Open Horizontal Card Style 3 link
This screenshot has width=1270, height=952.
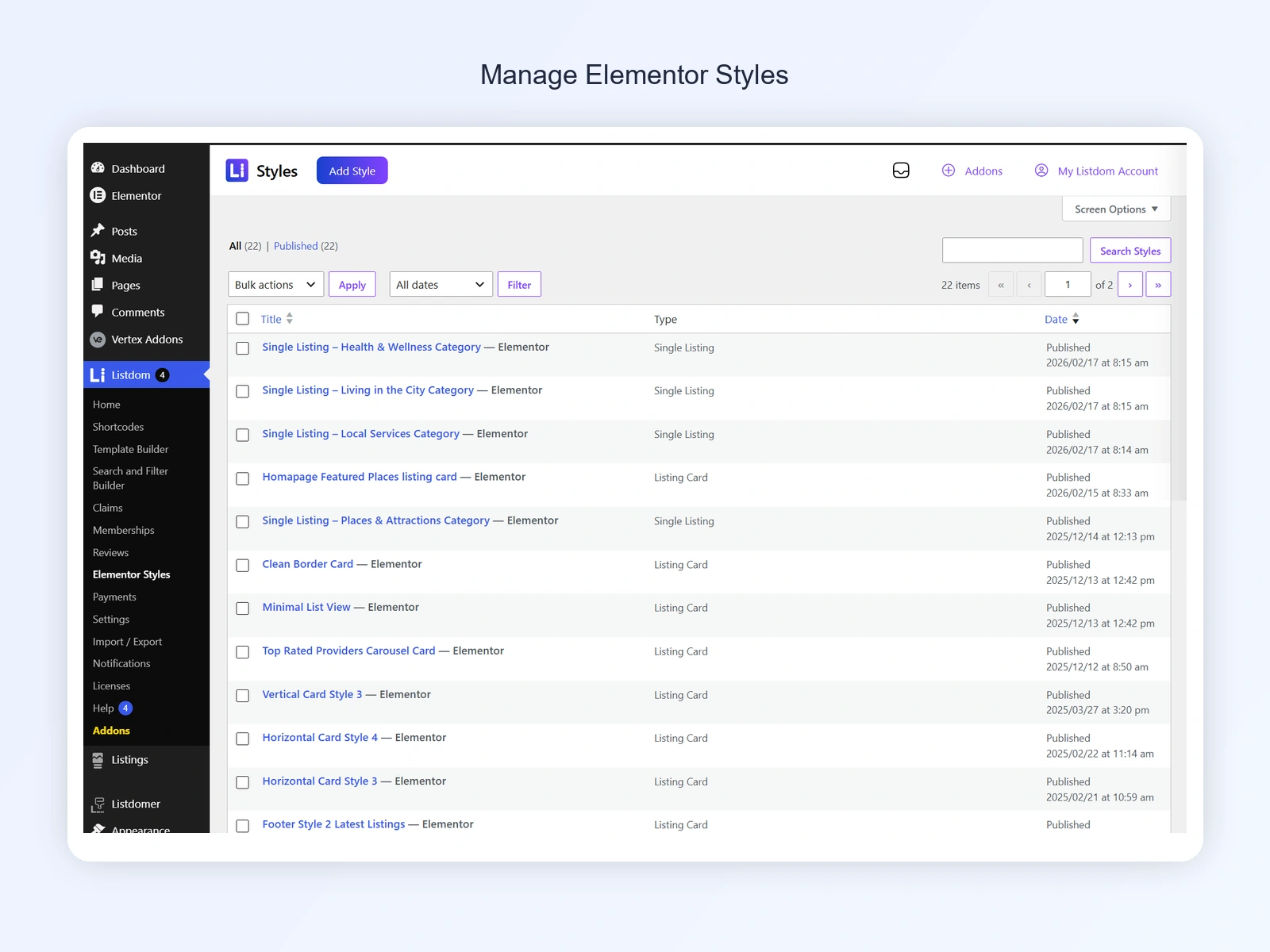[x=320, y=781]
